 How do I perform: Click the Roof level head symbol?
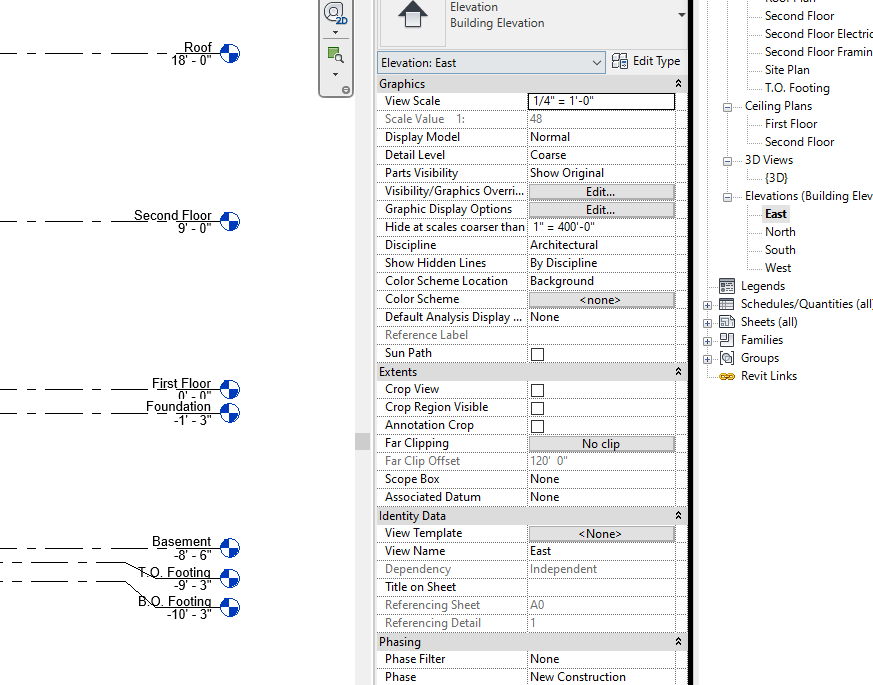click(230, 55)
